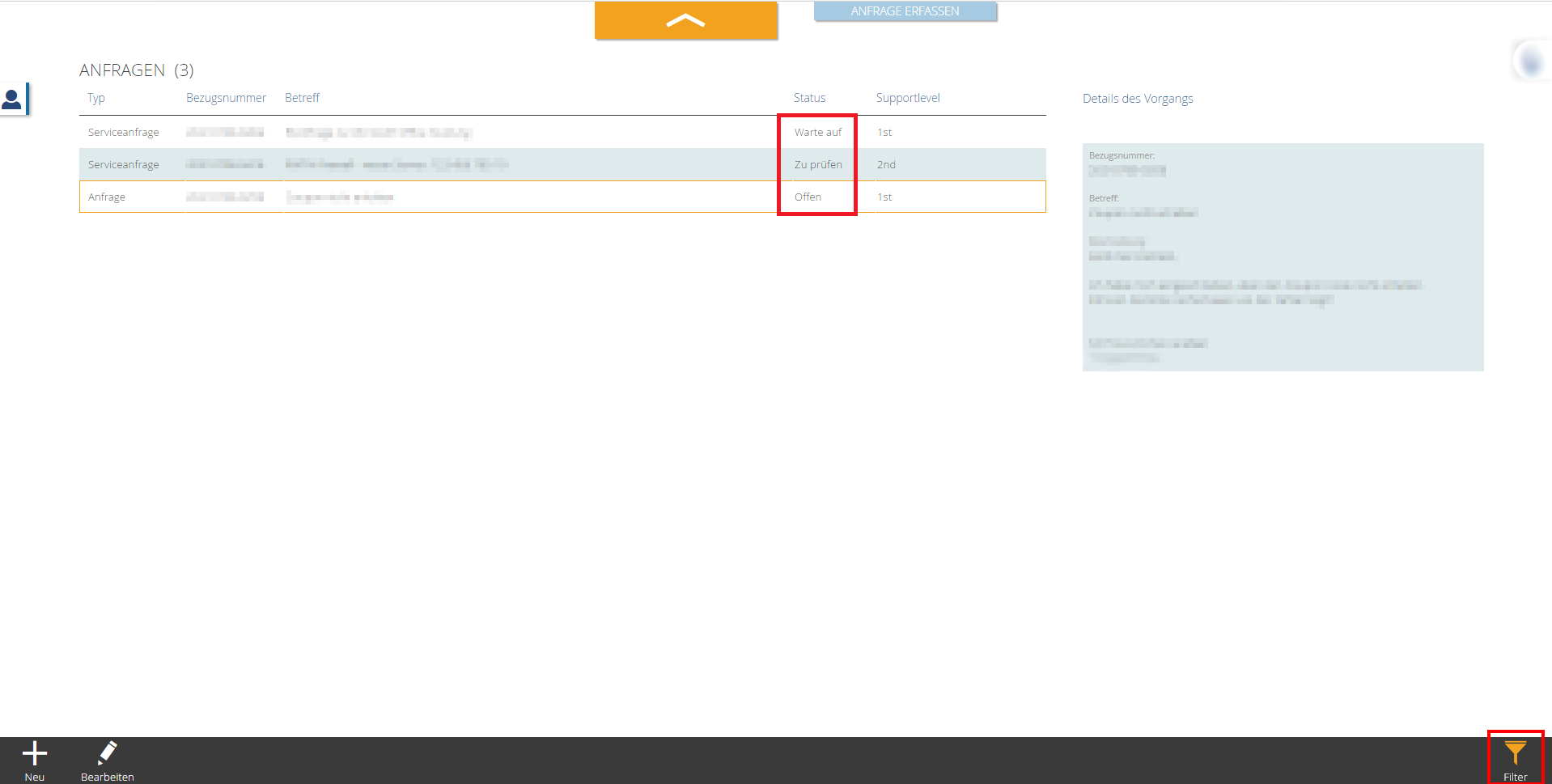Click the Offen status cell
This screenshot has height=784, width=1552.
click(808, 197)
